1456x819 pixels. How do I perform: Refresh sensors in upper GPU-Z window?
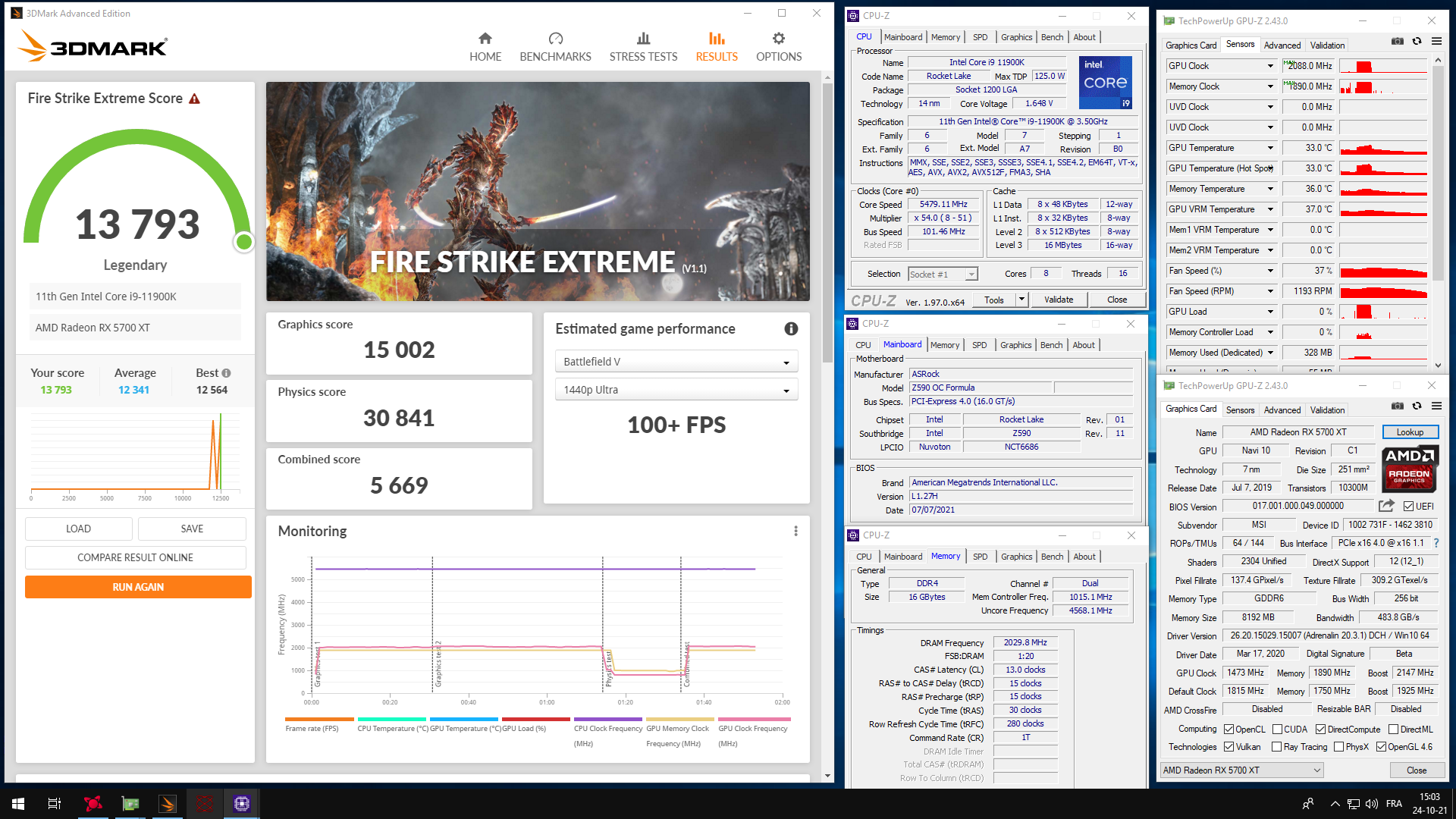tap(1417, 42)
